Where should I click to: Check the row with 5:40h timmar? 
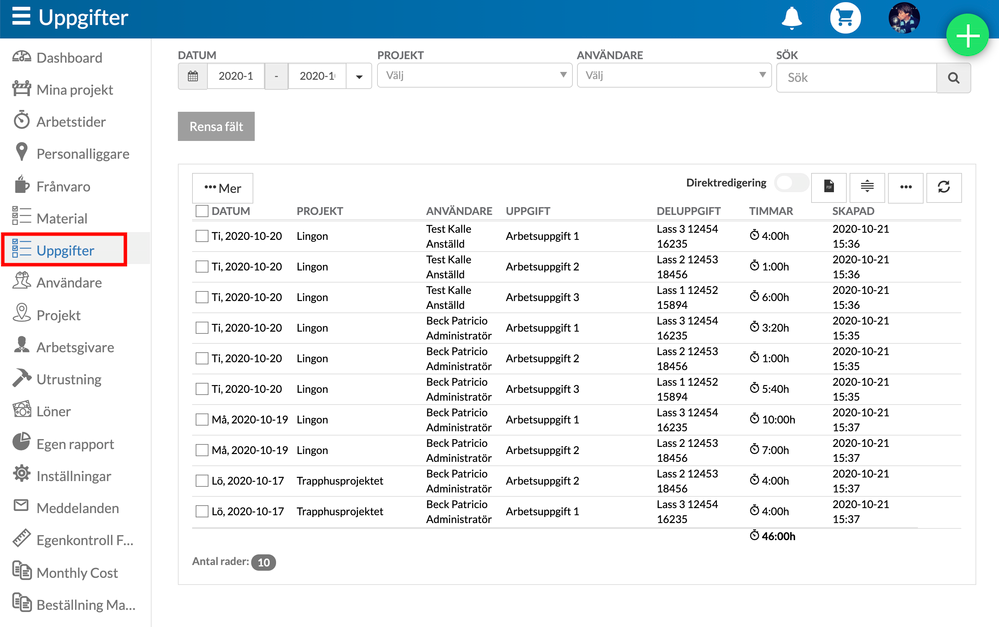[x=202, y=389]
